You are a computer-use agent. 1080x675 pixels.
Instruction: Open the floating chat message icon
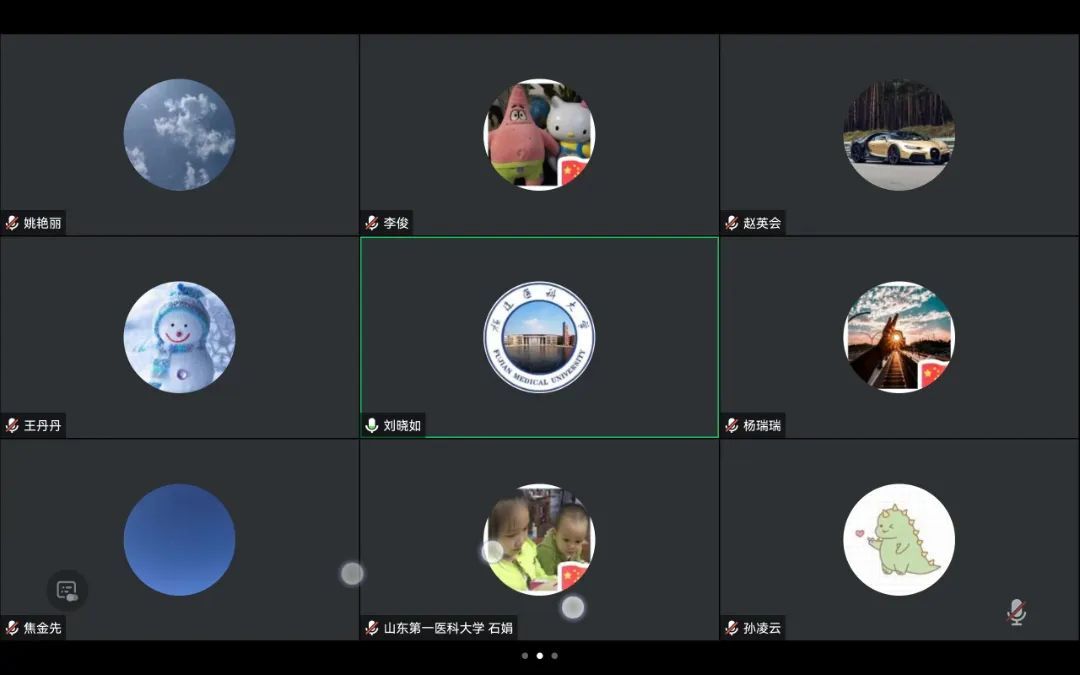point(67,590)
